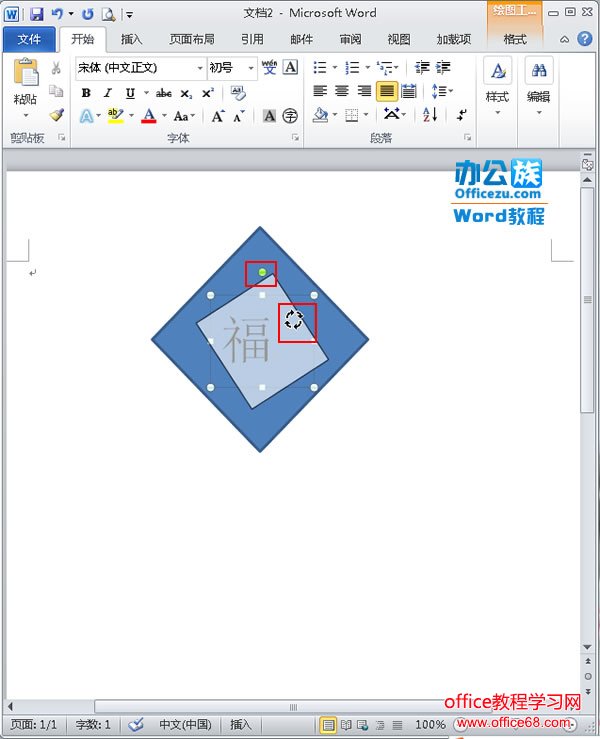Switch to full screen reading view
The width and height of the screenshot is (600, 739).
click(346, 725)
